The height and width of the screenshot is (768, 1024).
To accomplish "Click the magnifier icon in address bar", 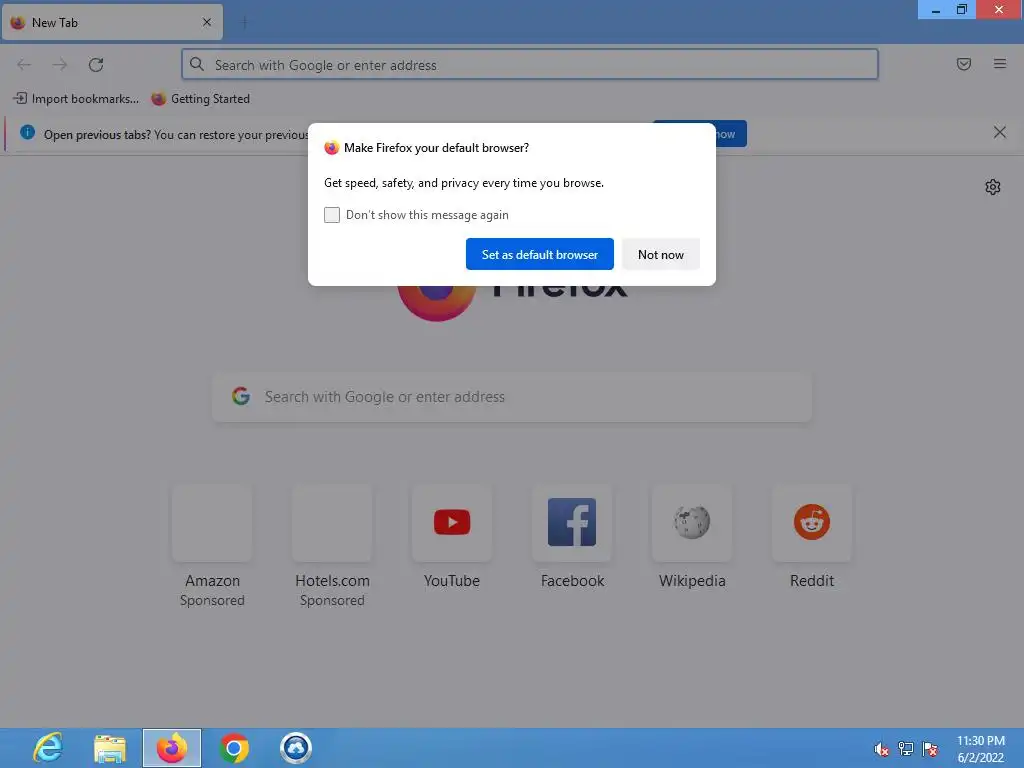I will (197, 64).
